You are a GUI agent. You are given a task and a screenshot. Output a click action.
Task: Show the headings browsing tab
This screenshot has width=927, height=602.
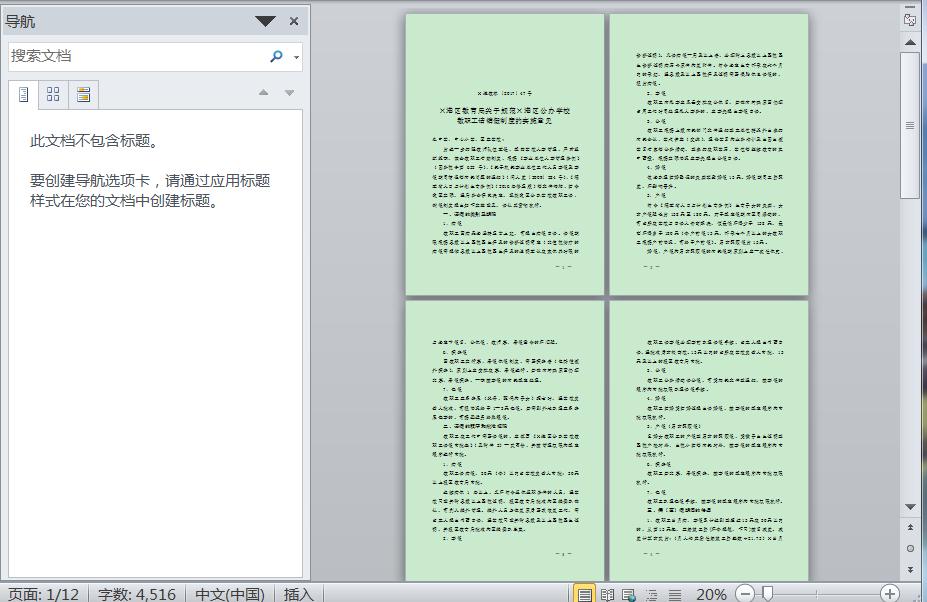point(24,93)
